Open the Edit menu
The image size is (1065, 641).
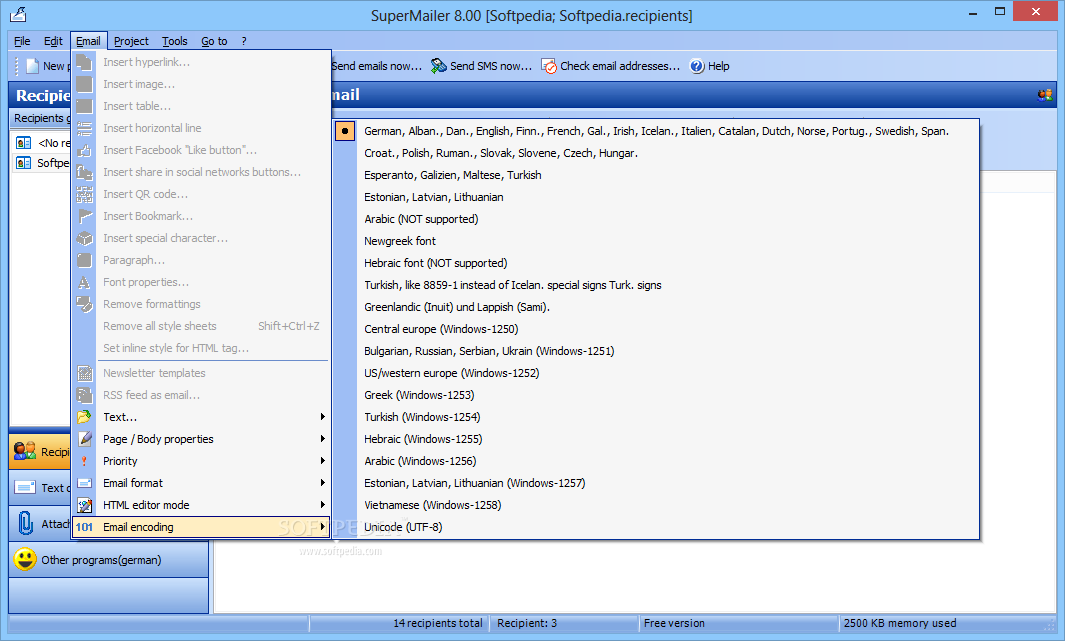click(53, 41)
